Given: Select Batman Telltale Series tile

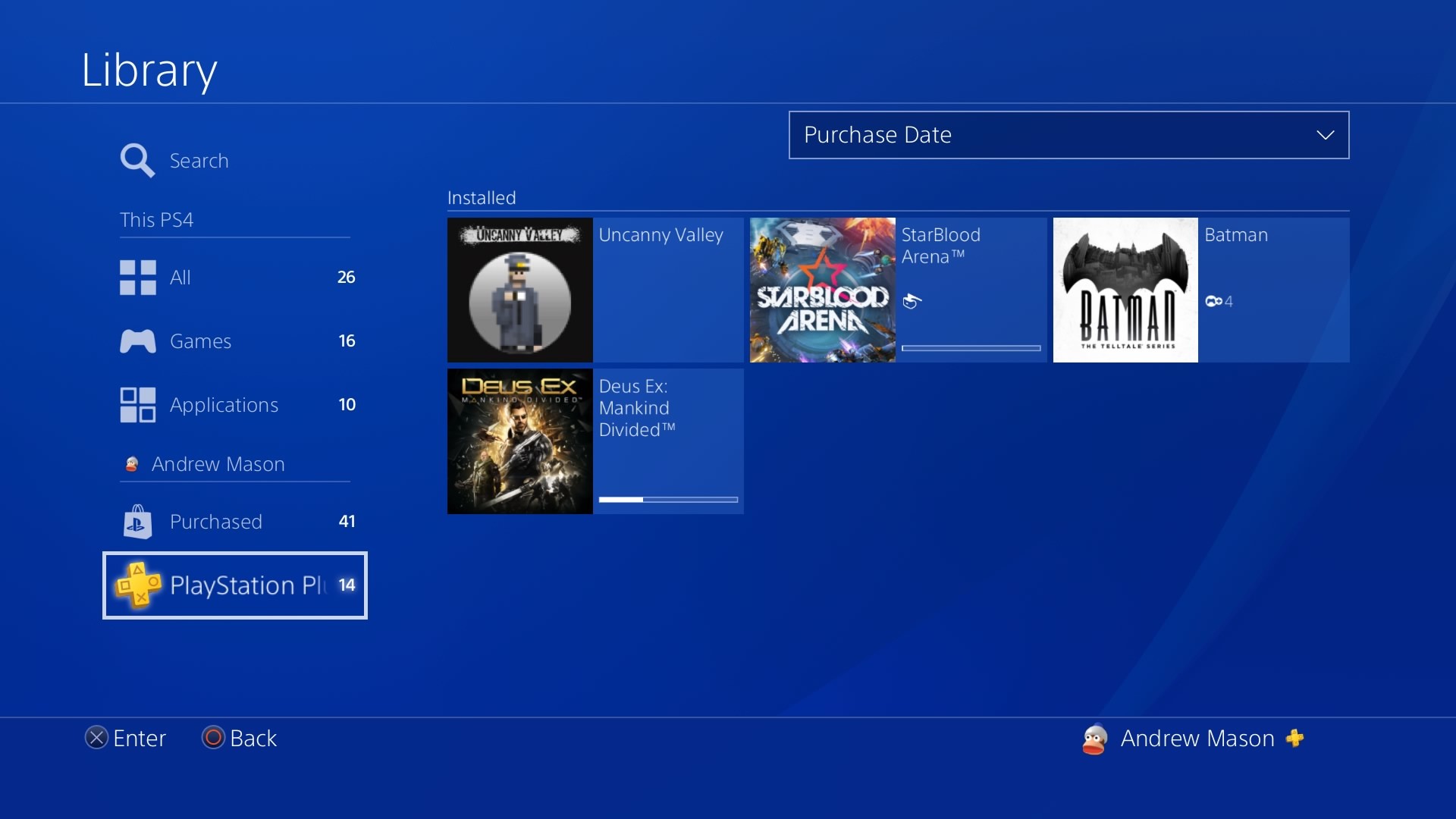Looking at the screenshot, I should click(1200, 290).
